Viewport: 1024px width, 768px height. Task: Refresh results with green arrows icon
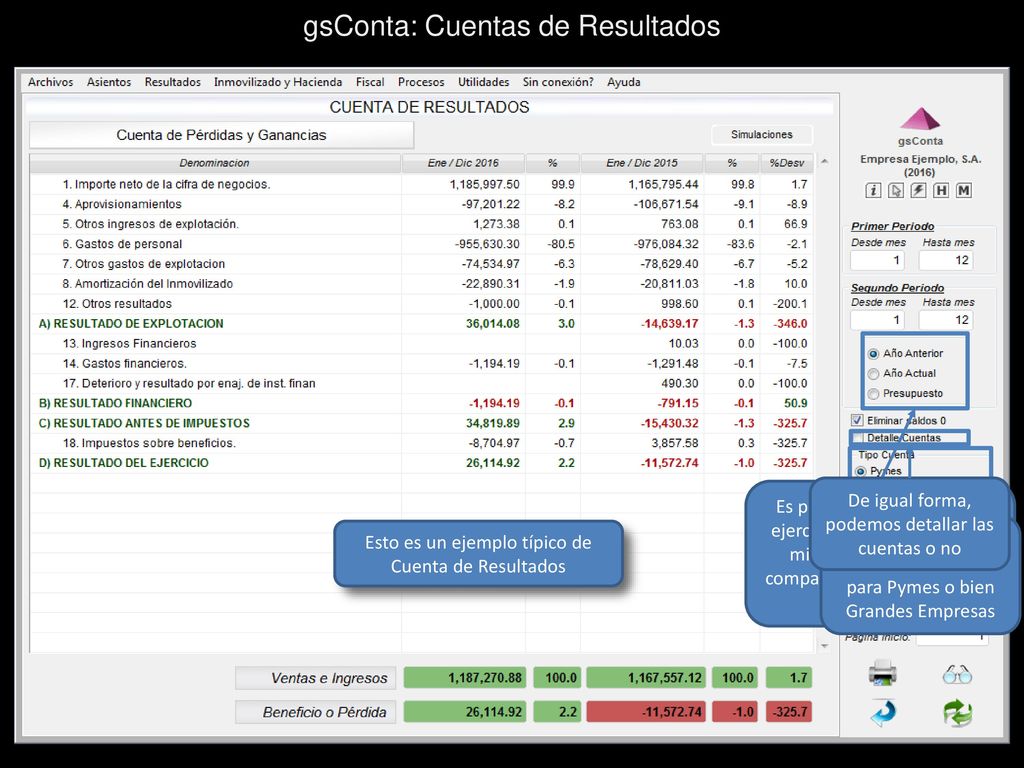pos(957,713)
